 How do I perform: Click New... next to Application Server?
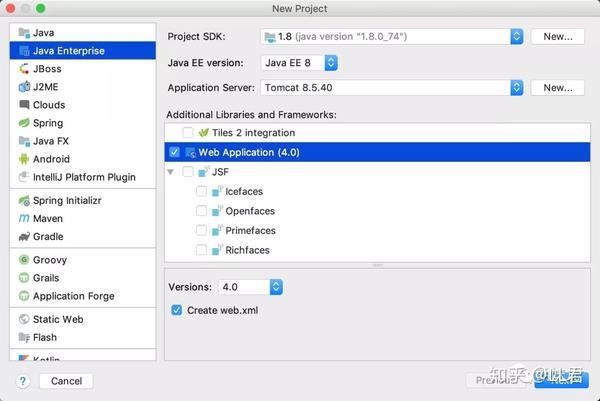[558, 88]
